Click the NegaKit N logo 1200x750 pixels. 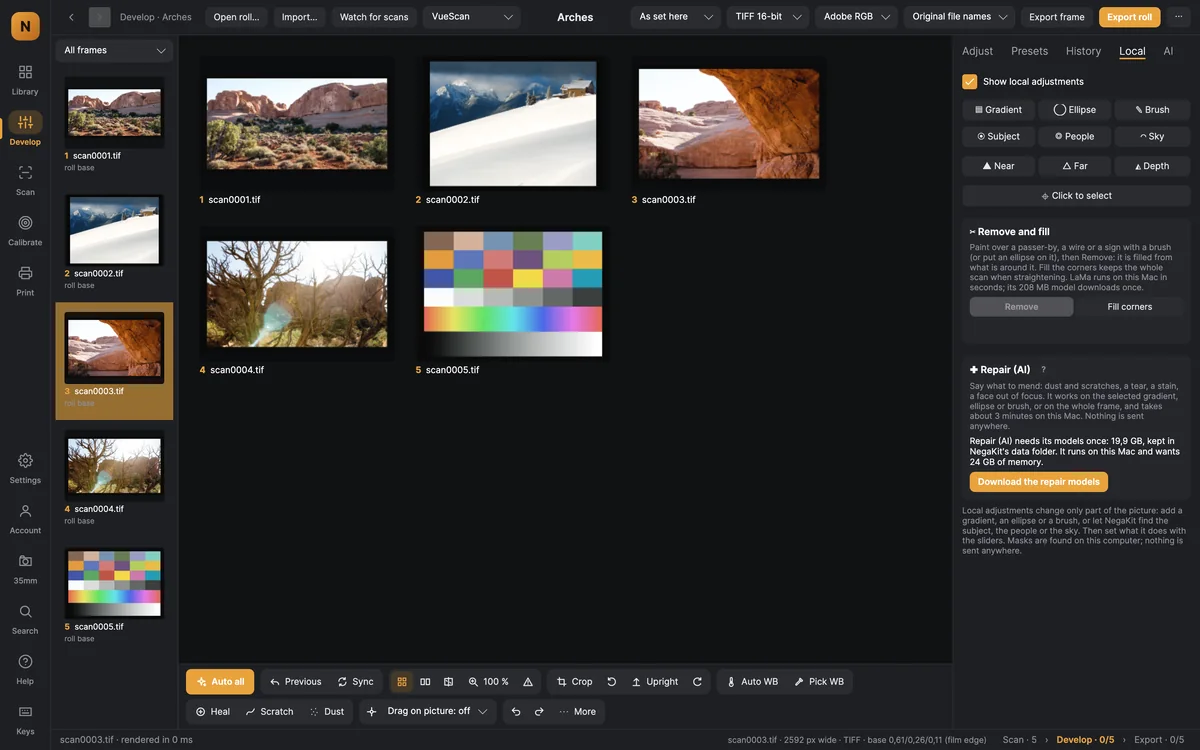[25, 25]
